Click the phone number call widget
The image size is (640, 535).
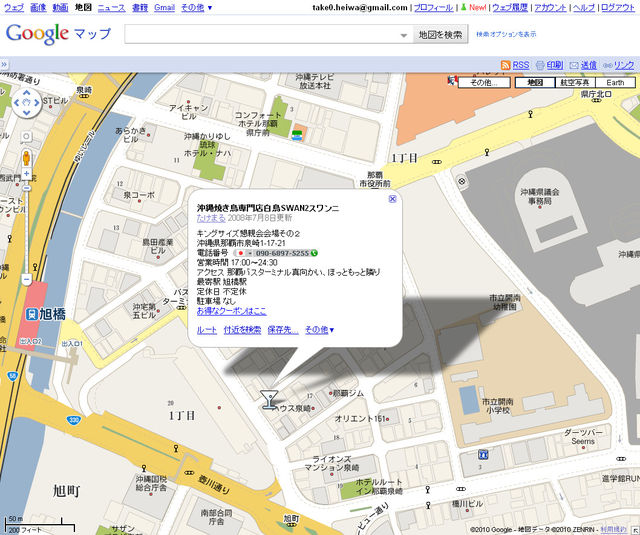(x=276, y=253)
